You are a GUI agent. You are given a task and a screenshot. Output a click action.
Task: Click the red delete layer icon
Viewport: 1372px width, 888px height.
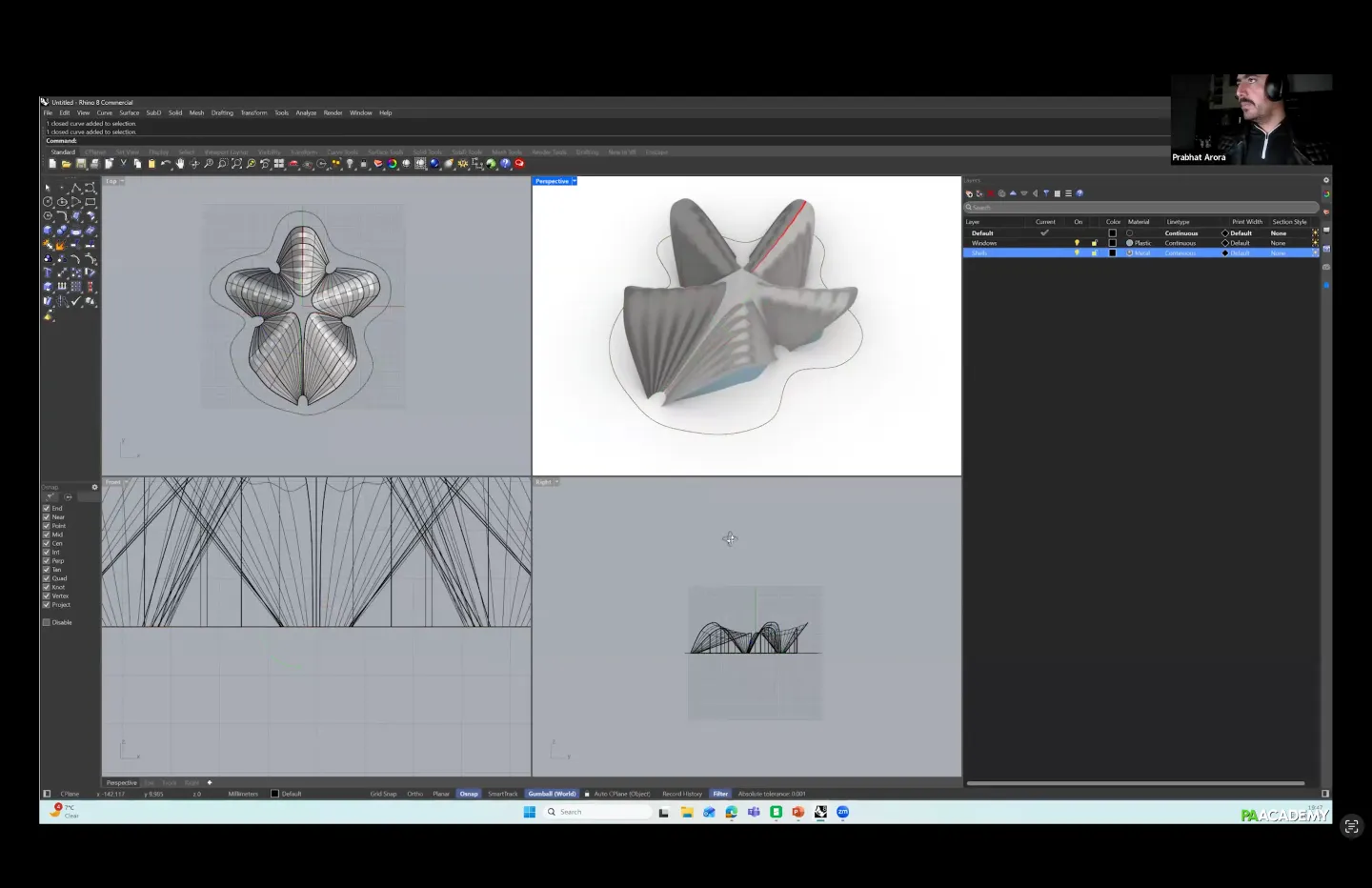(x=990, y=193)
